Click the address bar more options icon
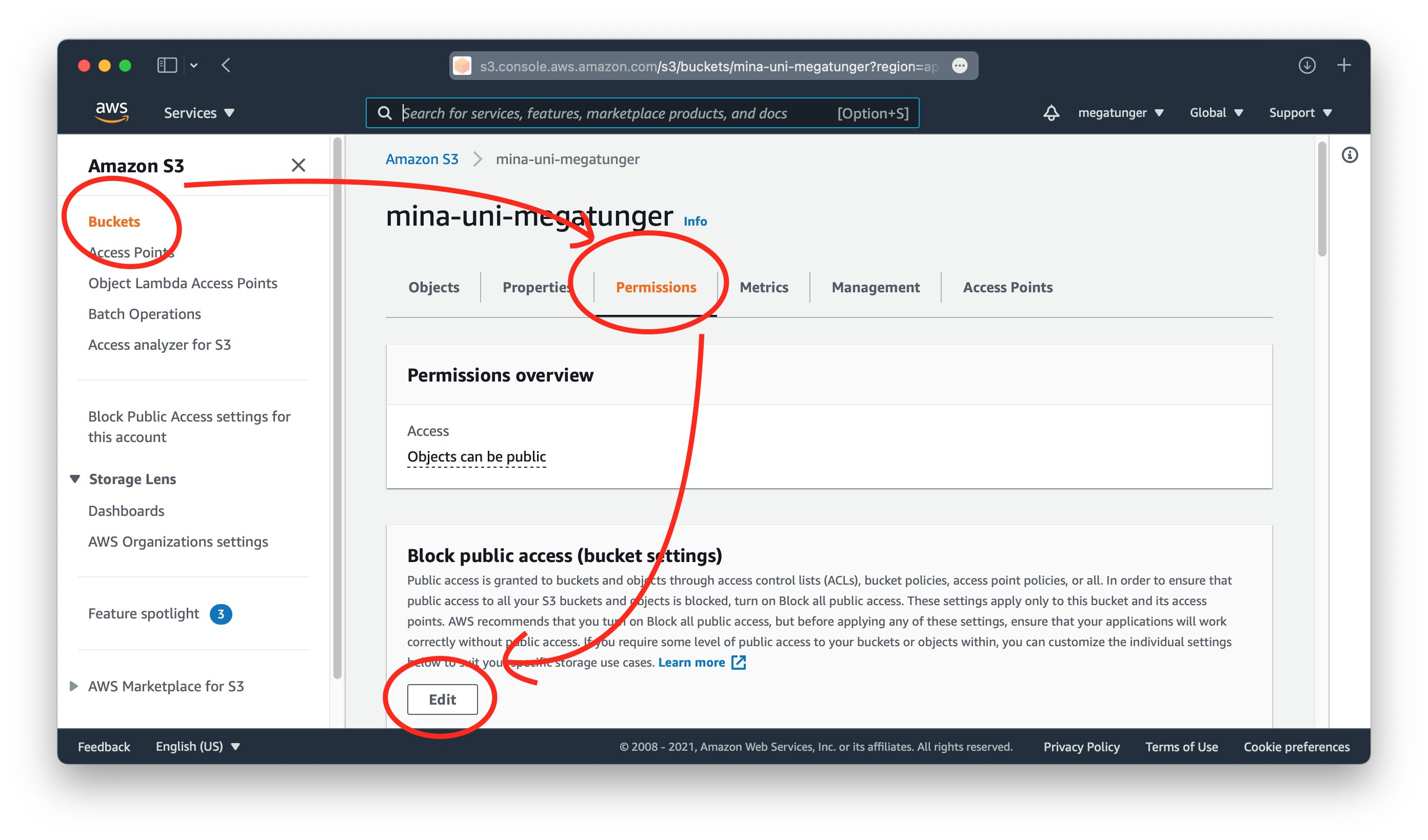This screenshot has height=840, width=1428. [x=959, y=66]
